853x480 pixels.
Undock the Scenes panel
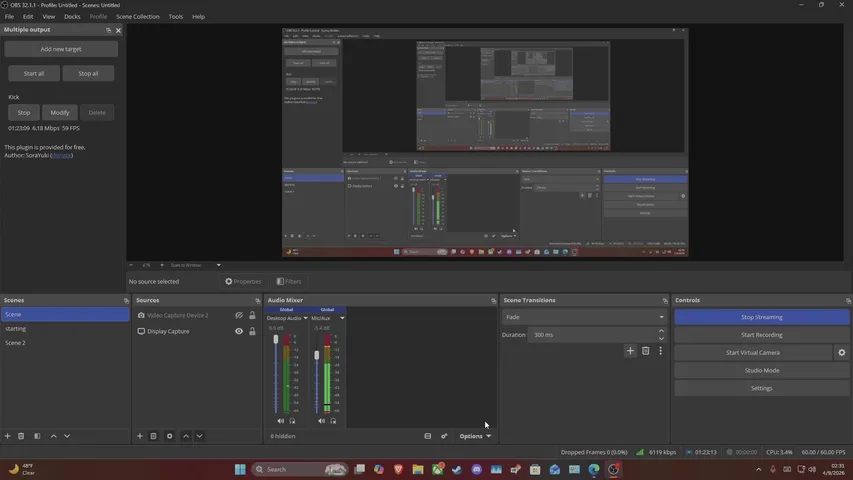[x=126, y=300]
